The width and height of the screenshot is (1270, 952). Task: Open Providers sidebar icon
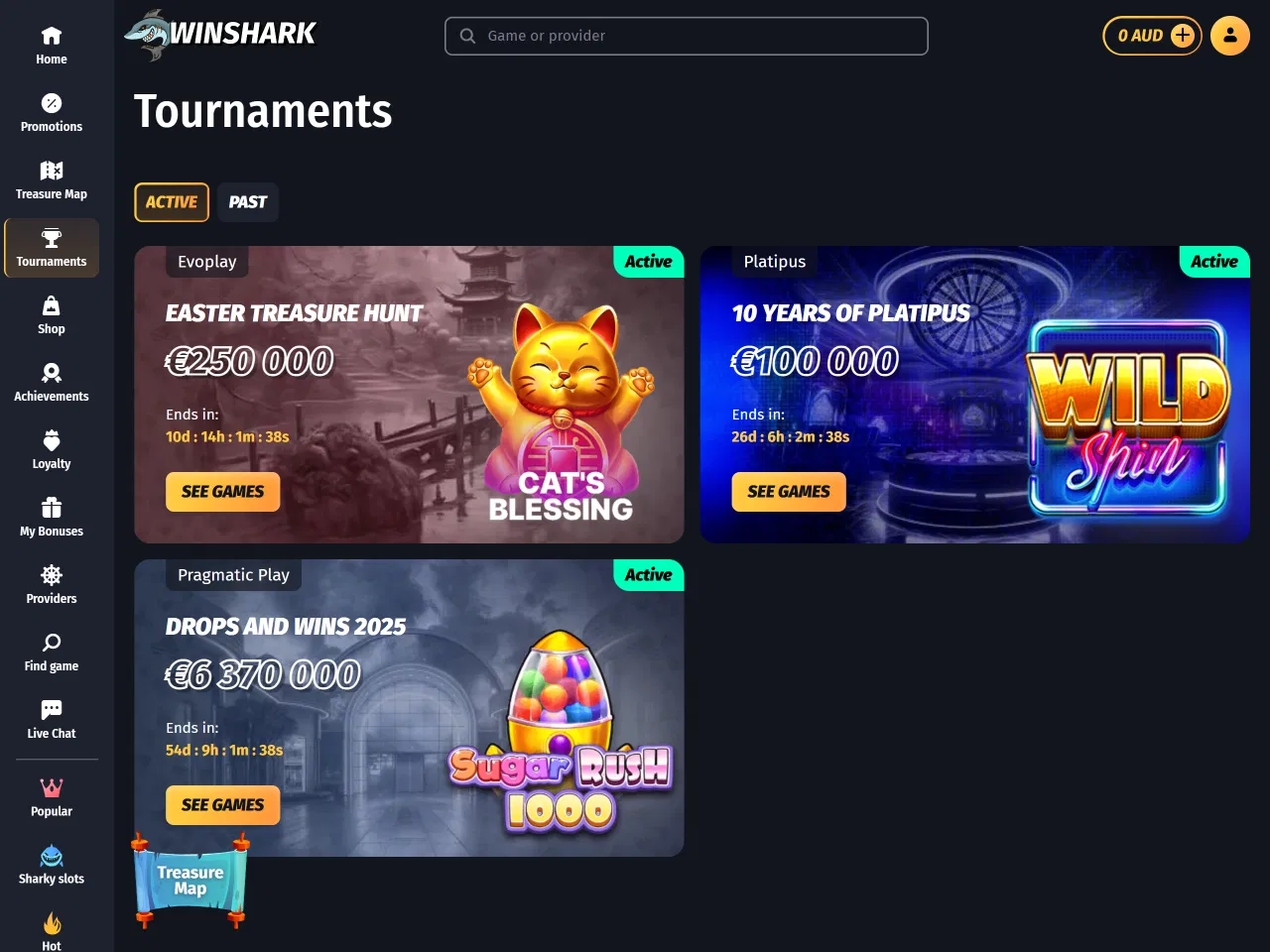click(x=52, y=575)
